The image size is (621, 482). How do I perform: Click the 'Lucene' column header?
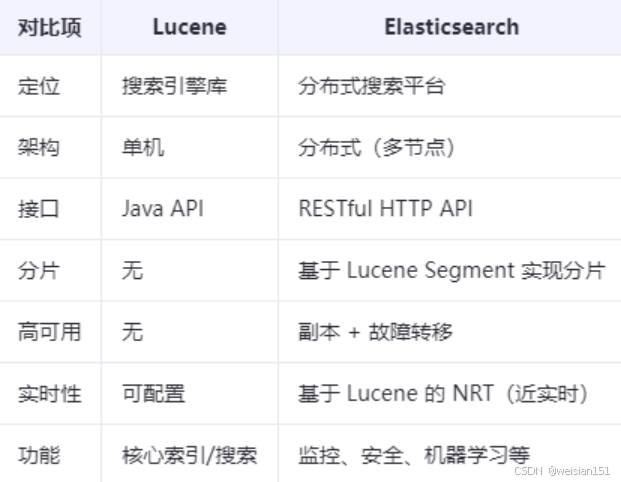[190, 27]
